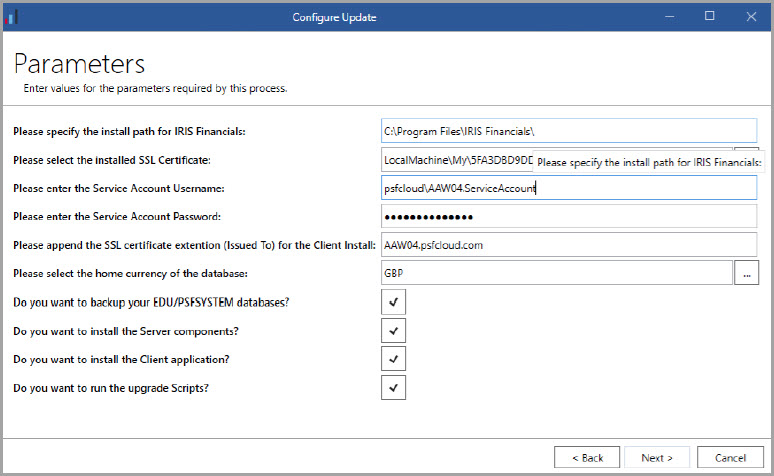Screen dimensions: 774x476
Task: Select the Service Account Password field
Action: click(568, 216)
